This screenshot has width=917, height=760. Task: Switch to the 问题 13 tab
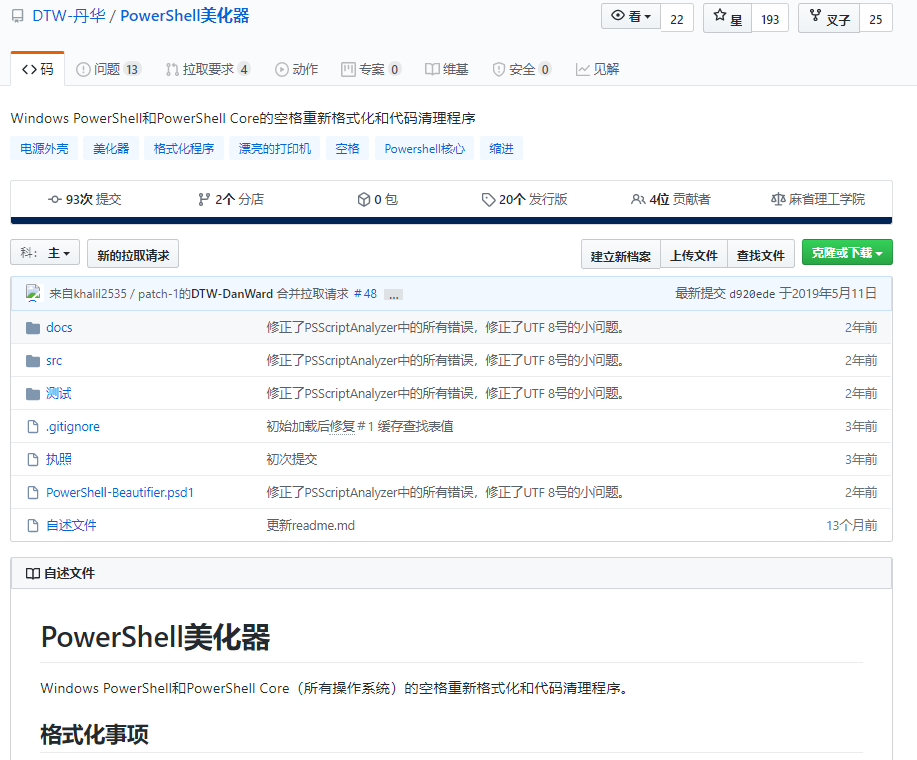(x=108, y=69)
